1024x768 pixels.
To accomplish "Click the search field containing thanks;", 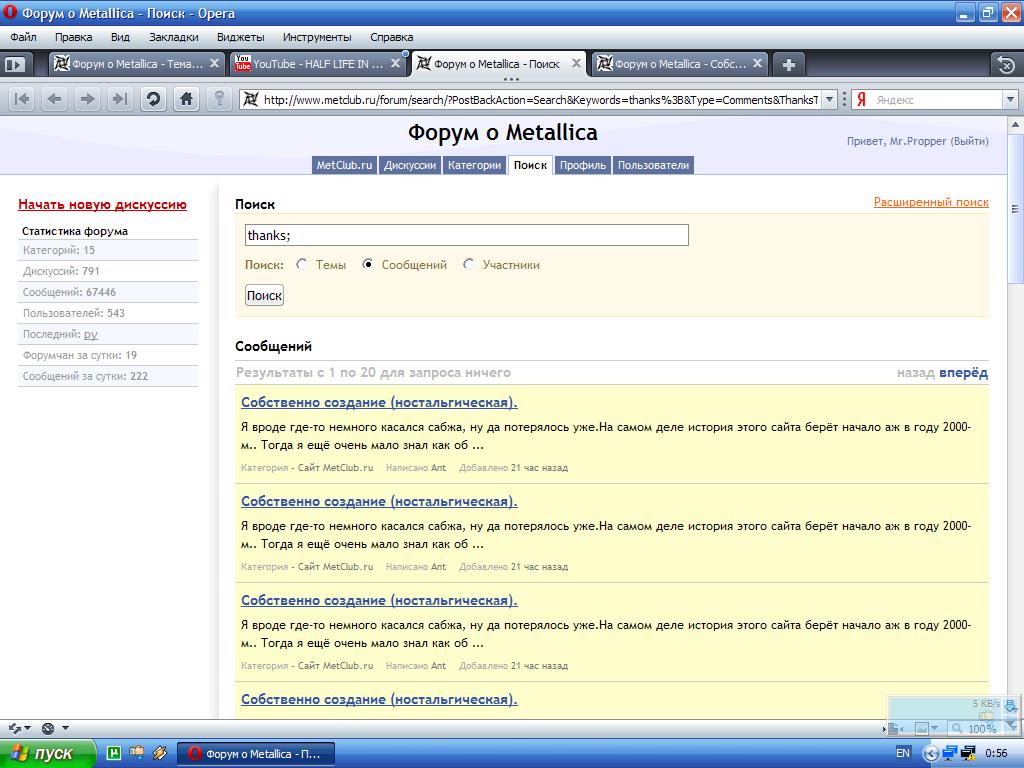I will tap(466, 235).
